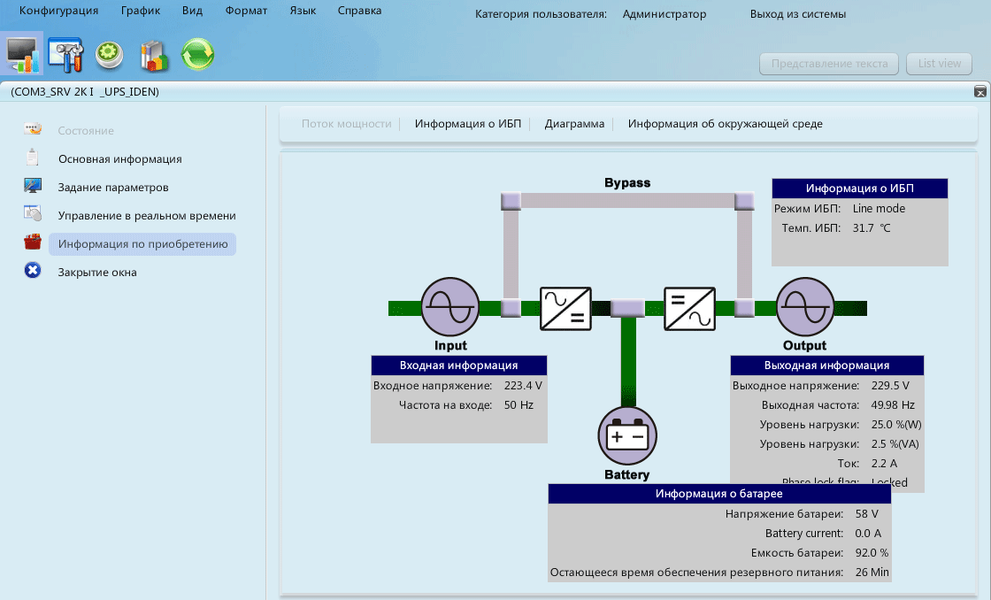The height and width of the screenshot is (600, 991).
Task: Click the Задание параметров monitor icon
Action: (32, 186)
